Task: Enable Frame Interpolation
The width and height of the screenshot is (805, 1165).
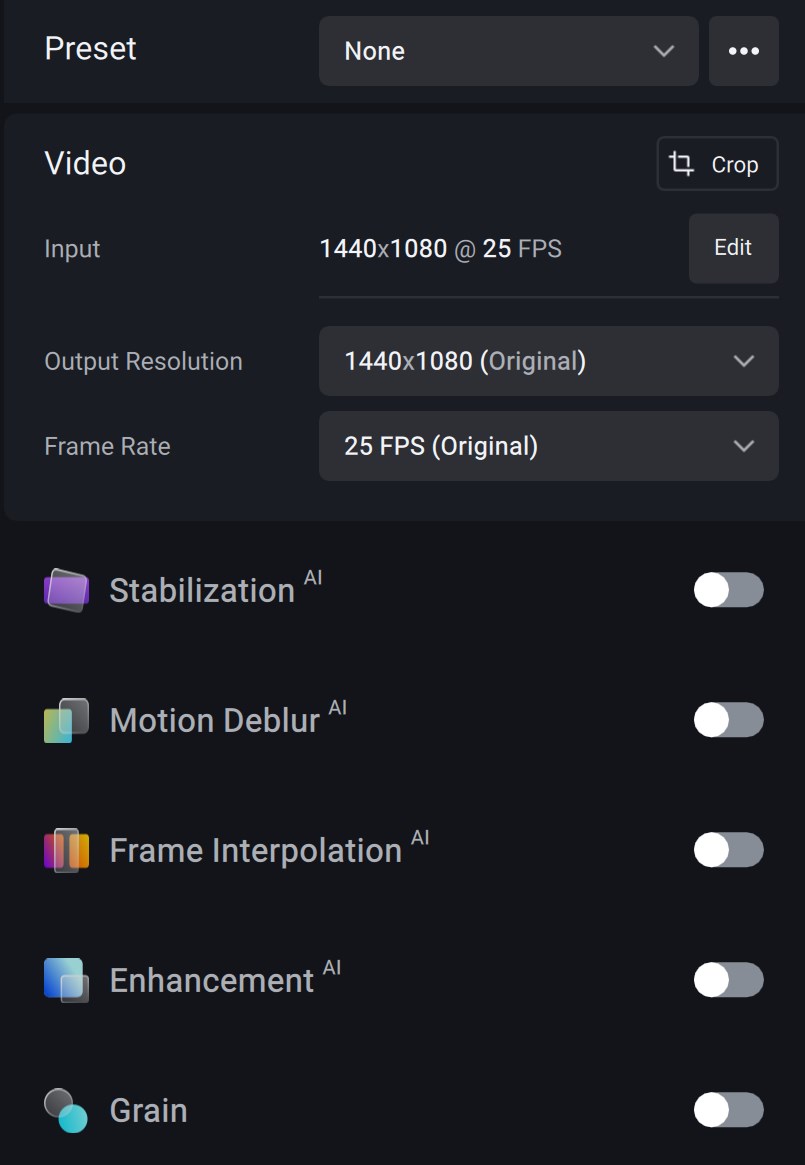Action: click(728, 850)
